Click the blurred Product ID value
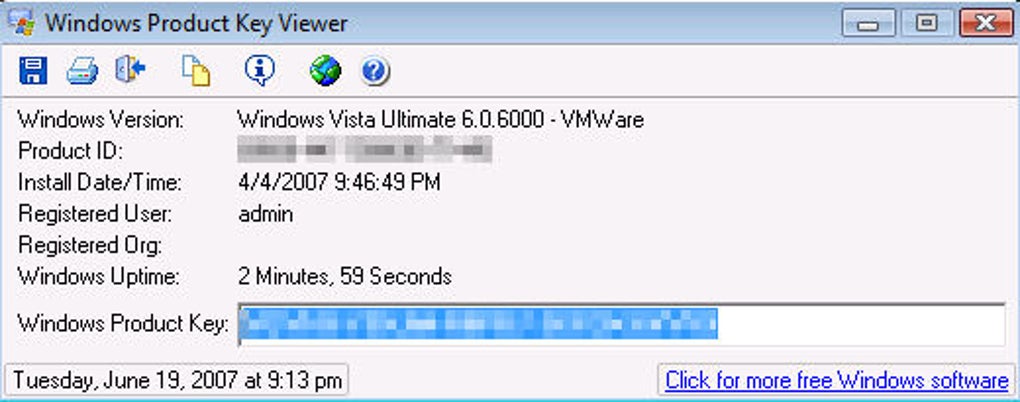 [364, 150]
